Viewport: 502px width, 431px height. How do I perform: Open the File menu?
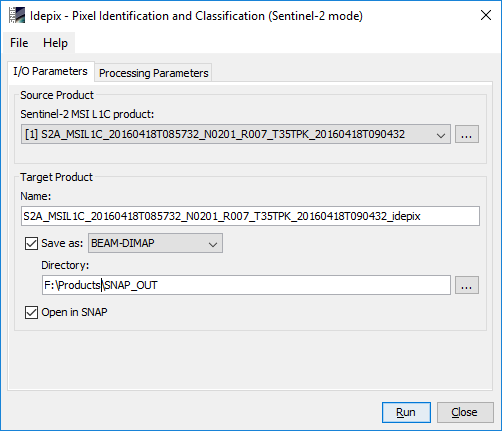click(19, 43)
